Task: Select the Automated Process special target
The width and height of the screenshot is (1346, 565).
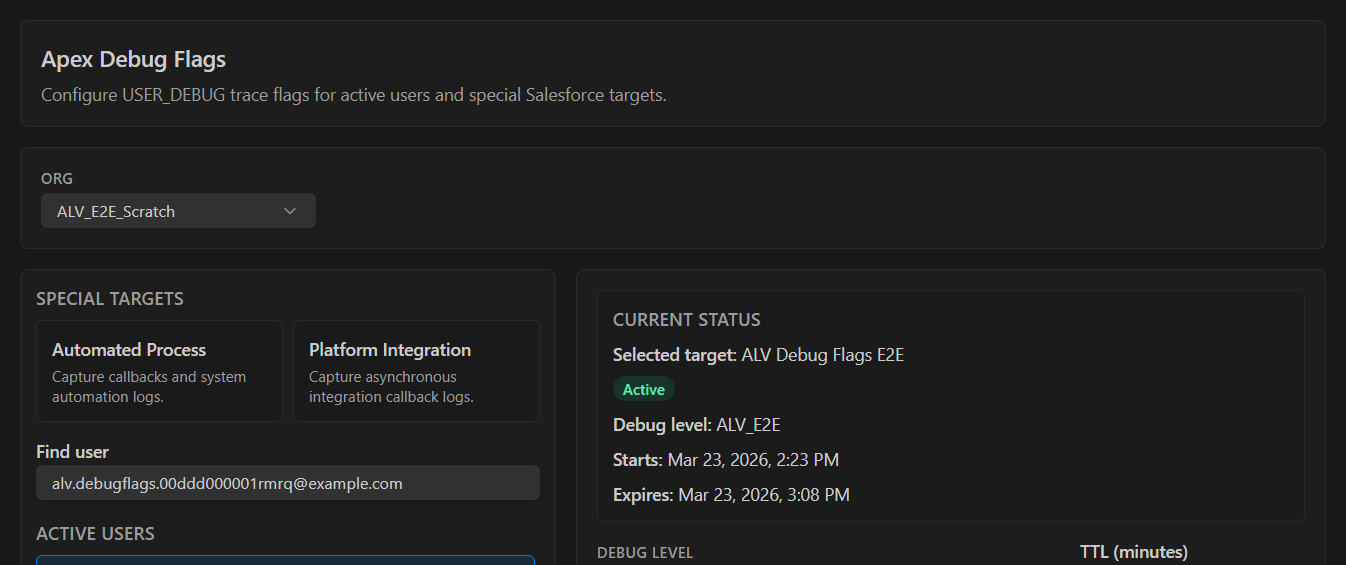Action: click(159, 371)
